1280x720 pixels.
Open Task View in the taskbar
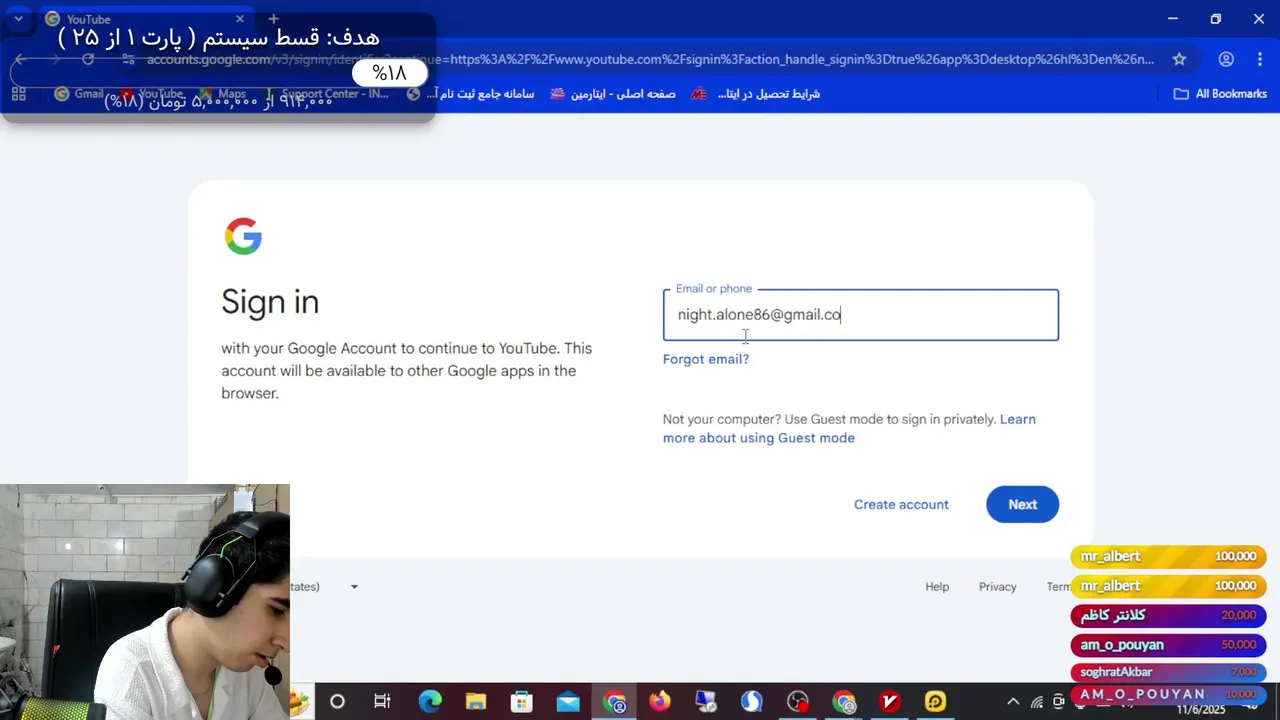382,702
